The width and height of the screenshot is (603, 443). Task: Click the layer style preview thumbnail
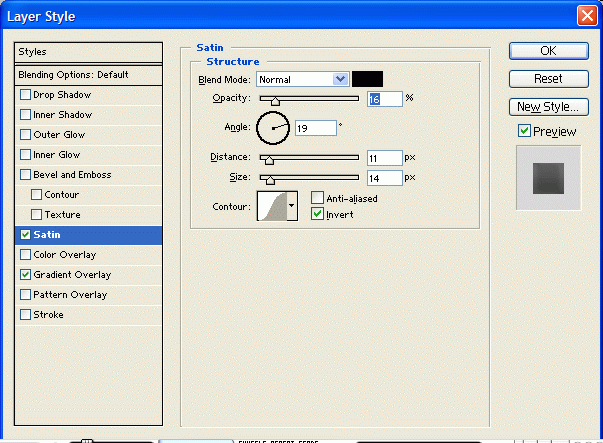pyautogui.click(x=548, y=177)
